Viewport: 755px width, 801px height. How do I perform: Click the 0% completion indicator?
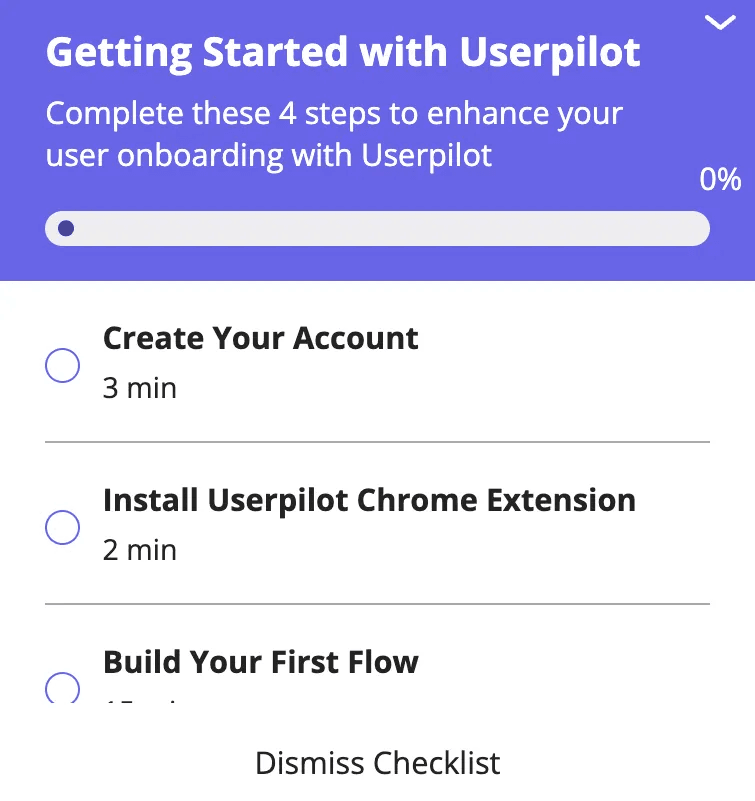[x=722, y=180]
